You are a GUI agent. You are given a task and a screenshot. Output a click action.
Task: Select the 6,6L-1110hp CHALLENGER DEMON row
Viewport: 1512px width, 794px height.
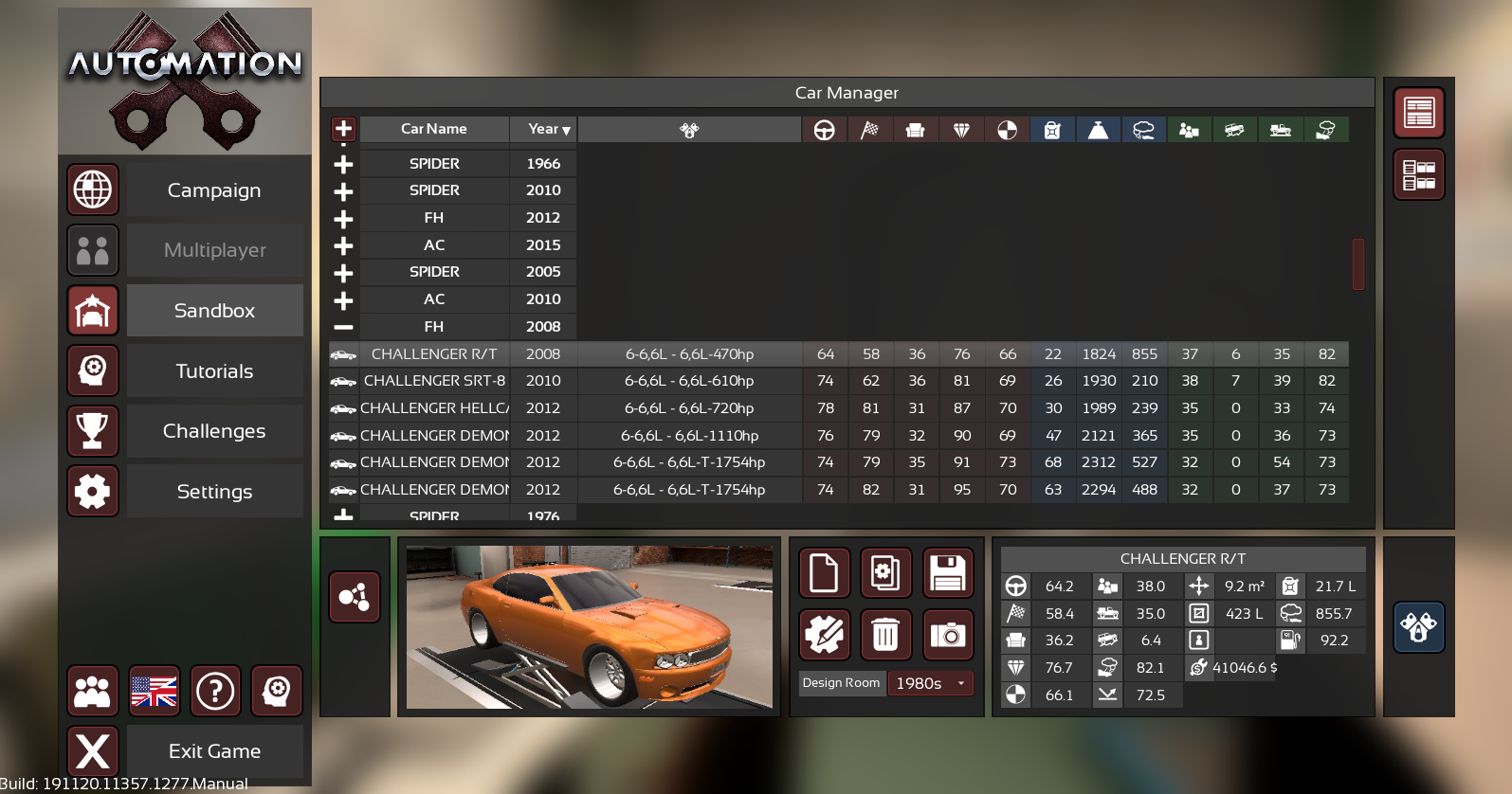838,436
